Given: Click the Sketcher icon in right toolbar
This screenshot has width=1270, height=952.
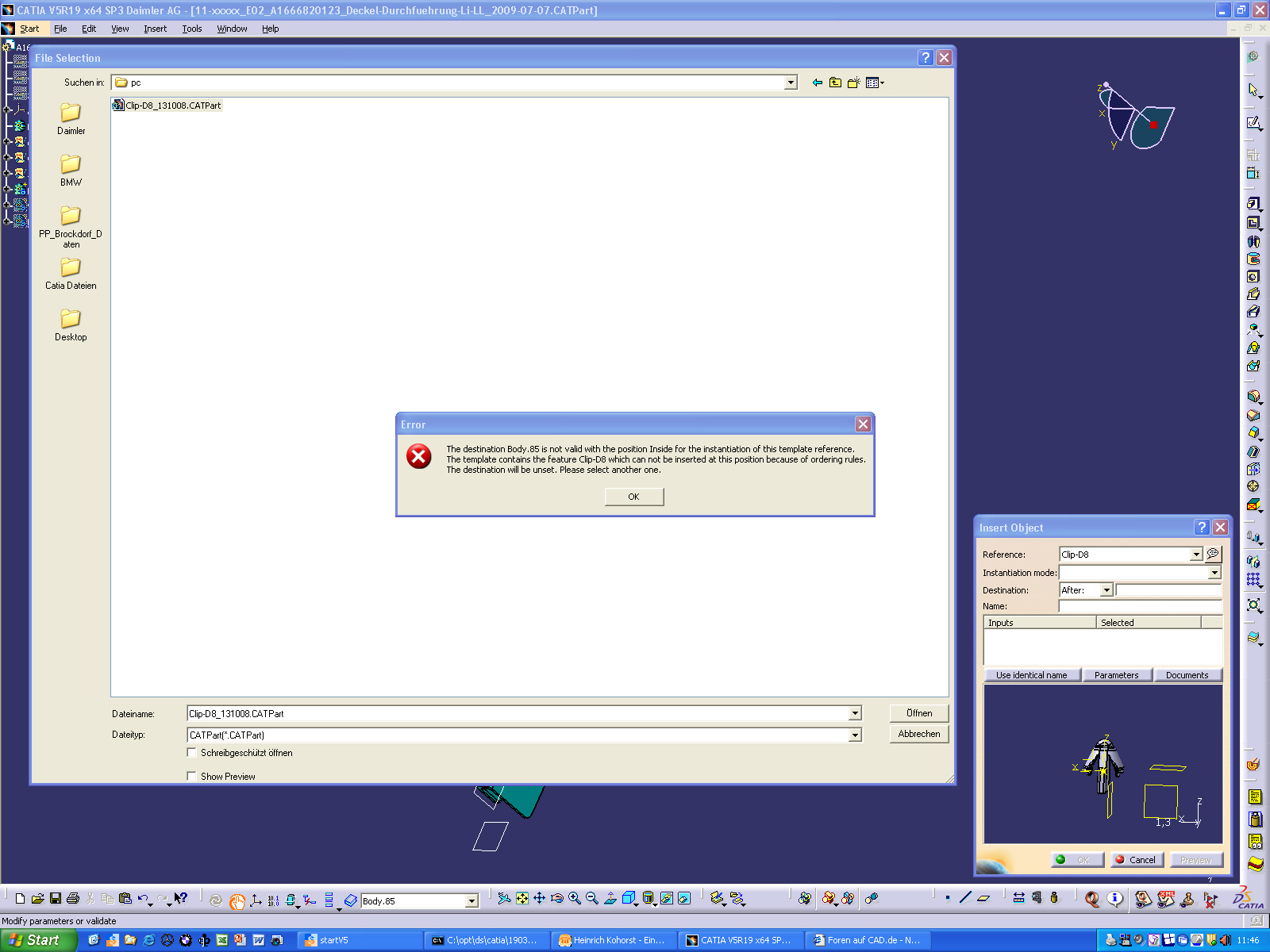Looking at the screenshot, I should [1253, 123].
